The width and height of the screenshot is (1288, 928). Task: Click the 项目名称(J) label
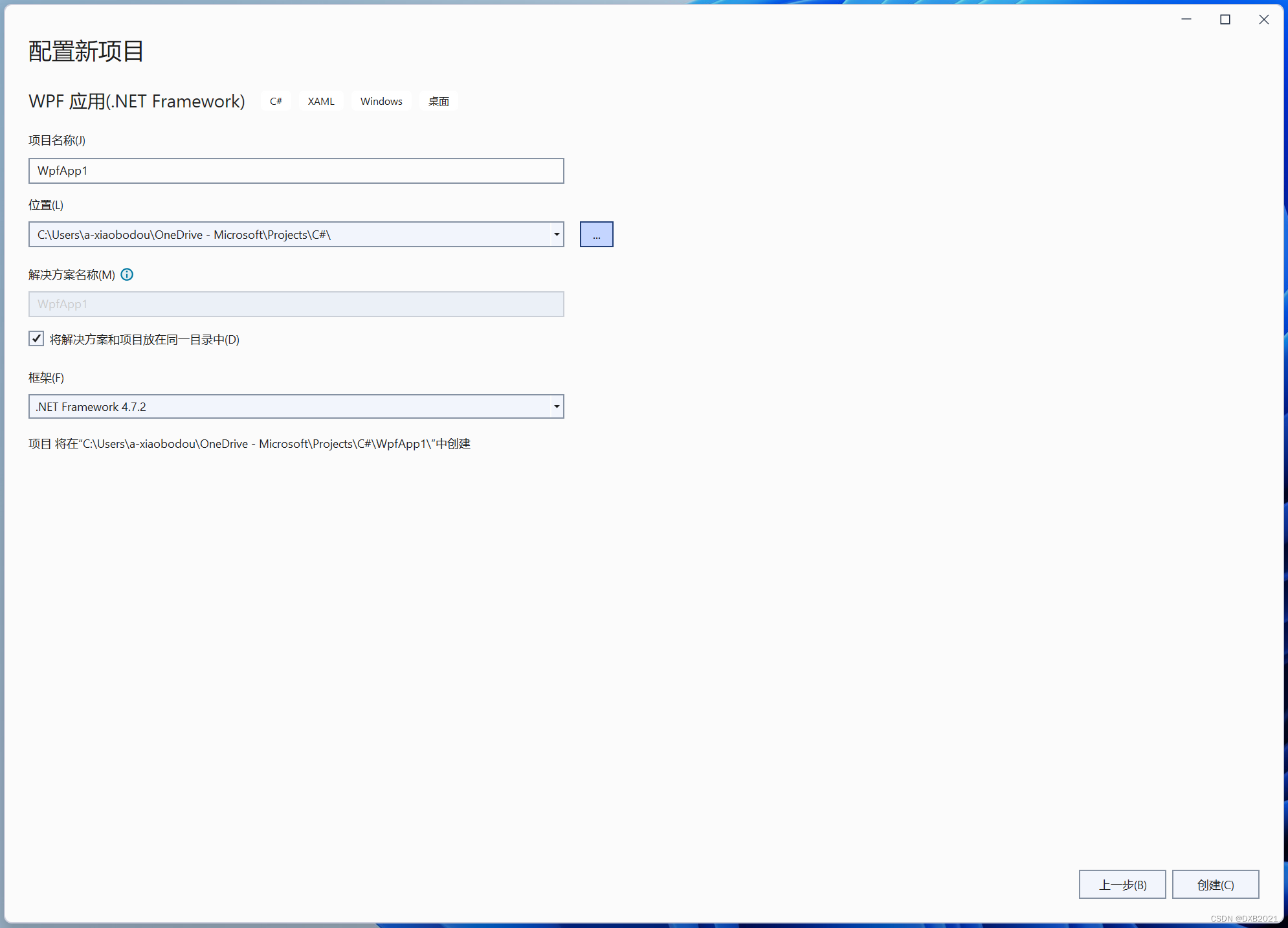coord(57,140)
